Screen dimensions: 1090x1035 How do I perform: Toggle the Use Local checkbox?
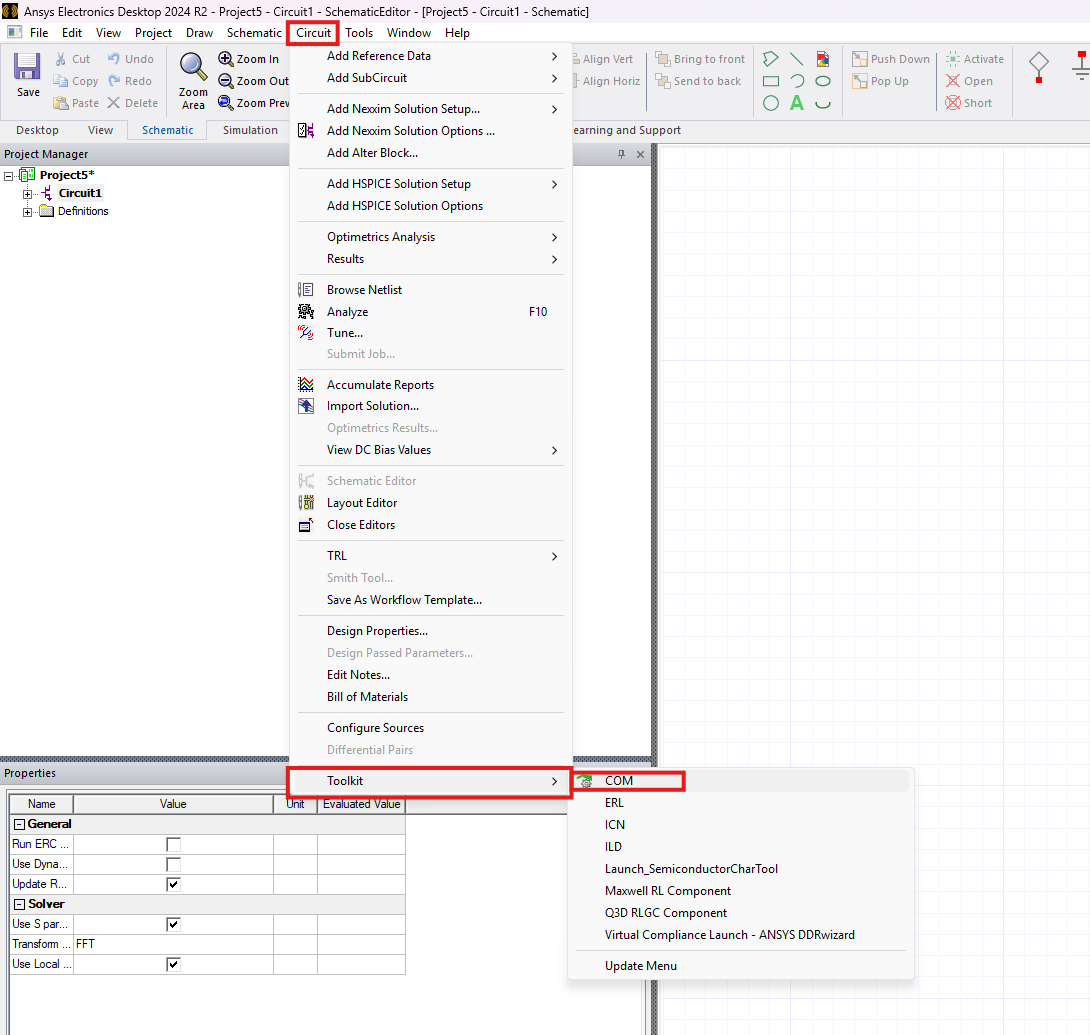point(173,964)
